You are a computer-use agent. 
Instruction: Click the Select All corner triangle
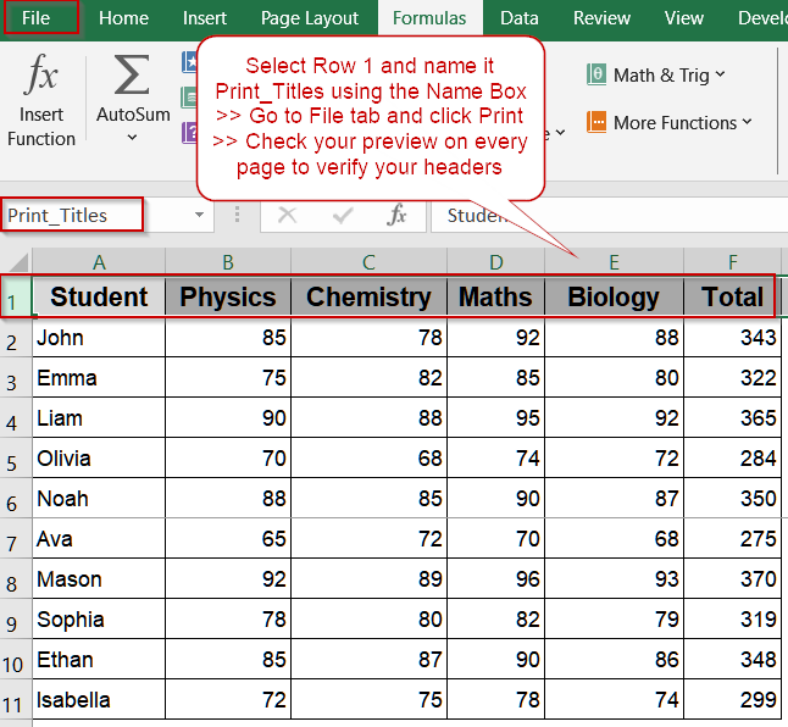point(19,262)
